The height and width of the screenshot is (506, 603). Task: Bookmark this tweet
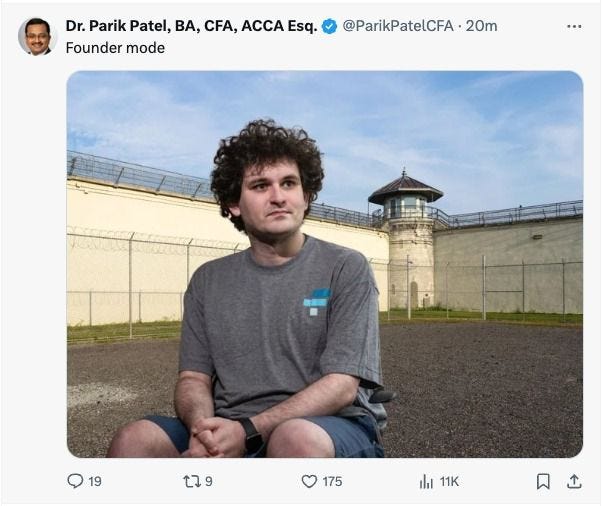(543, 481)
